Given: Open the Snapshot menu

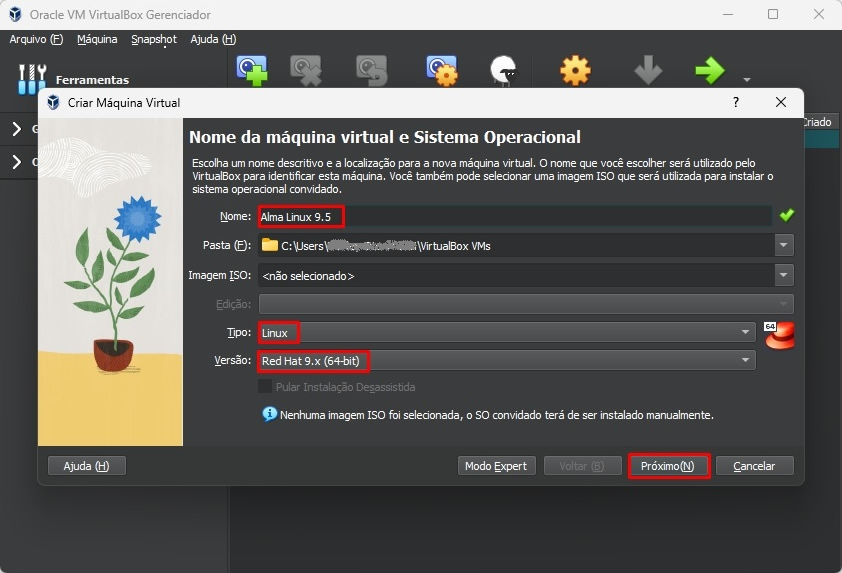Looking at the screenshot, I should pyautogui.click(x=154, y=39).
